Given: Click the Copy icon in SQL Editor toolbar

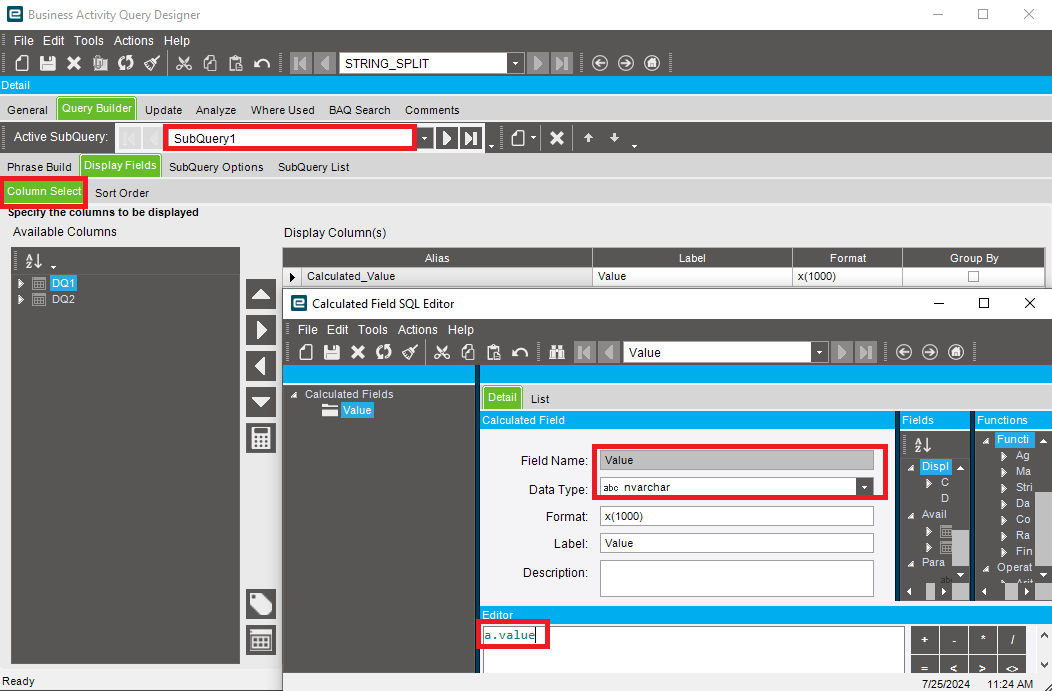Looking at the screenshot, I should point(468,352).
